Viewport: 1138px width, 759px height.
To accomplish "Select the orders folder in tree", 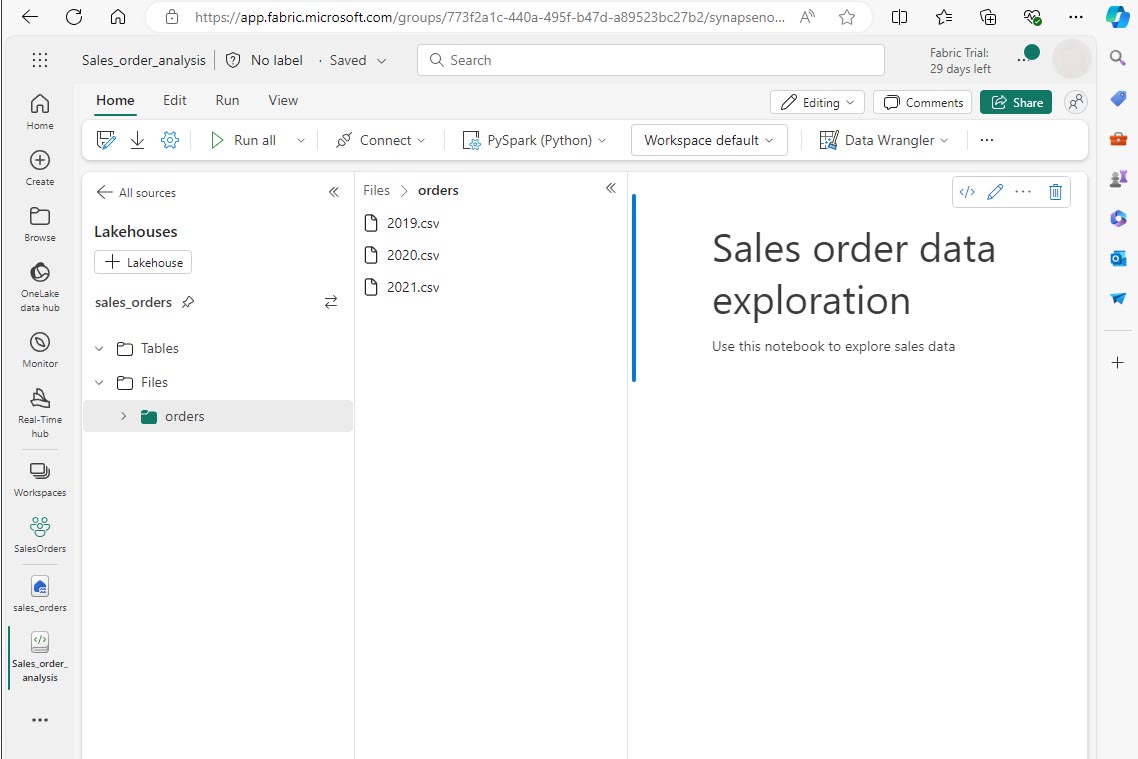I will [x=218, y=416].
